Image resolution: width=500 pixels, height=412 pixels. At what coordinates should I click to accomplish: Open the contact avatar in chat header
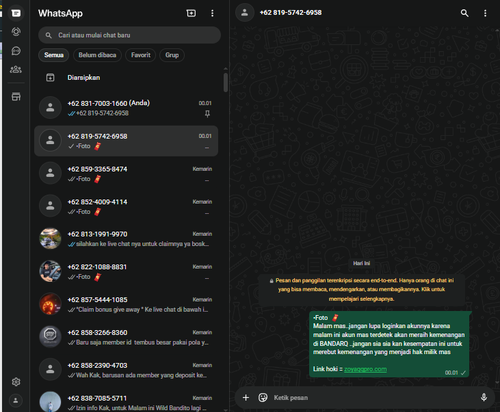(x=244, y=13)
